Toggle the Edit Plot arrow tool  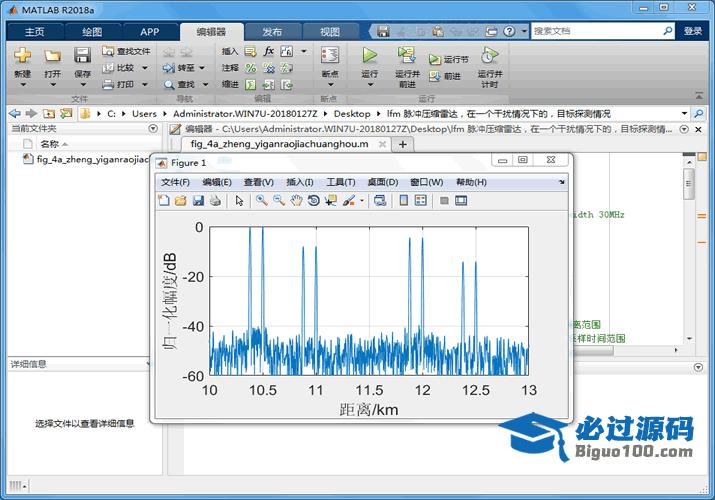[x=239, y=201]
